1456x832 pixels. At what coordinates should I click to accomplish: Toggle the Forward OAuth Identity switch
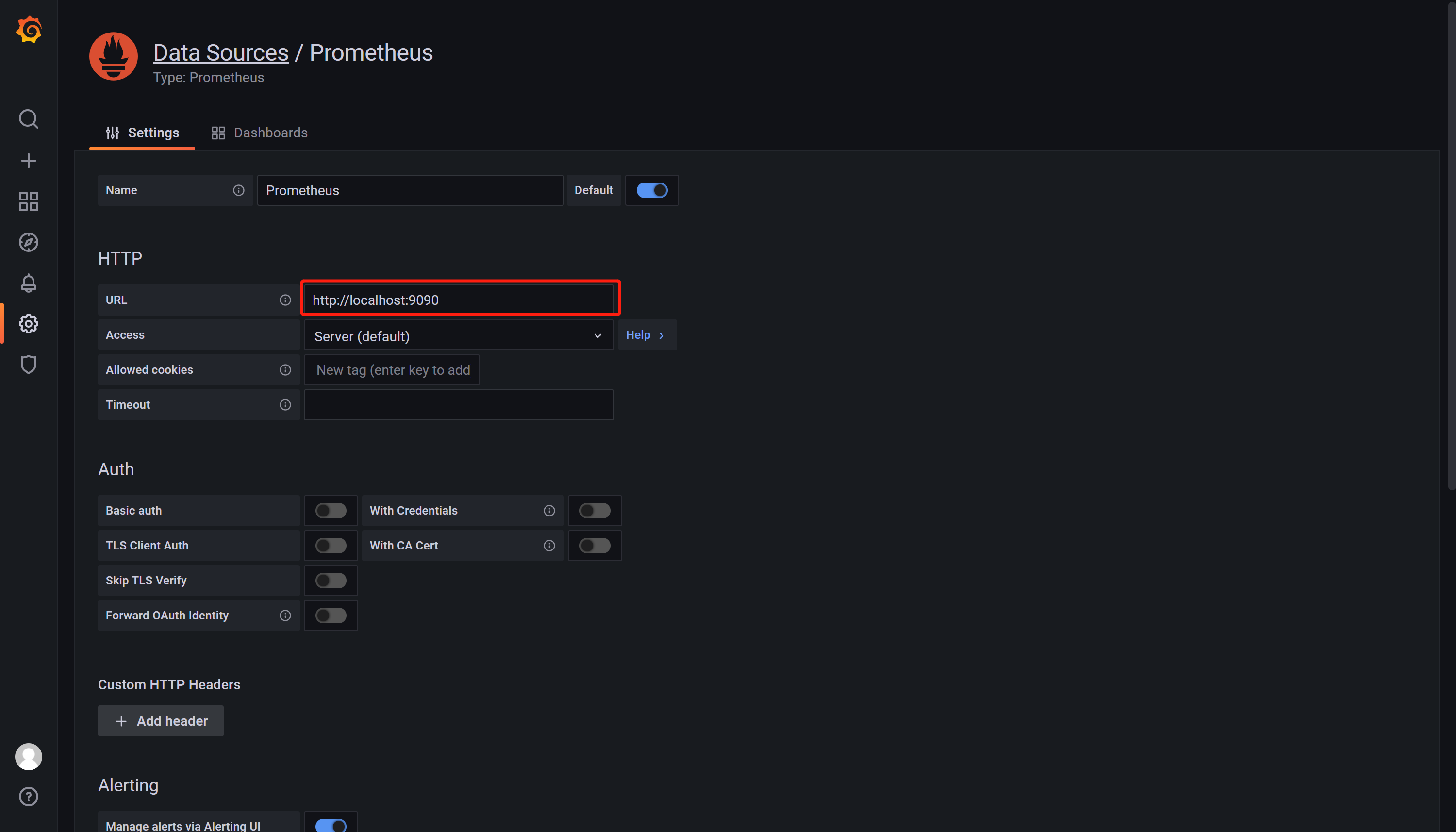(x=330, y=615)
